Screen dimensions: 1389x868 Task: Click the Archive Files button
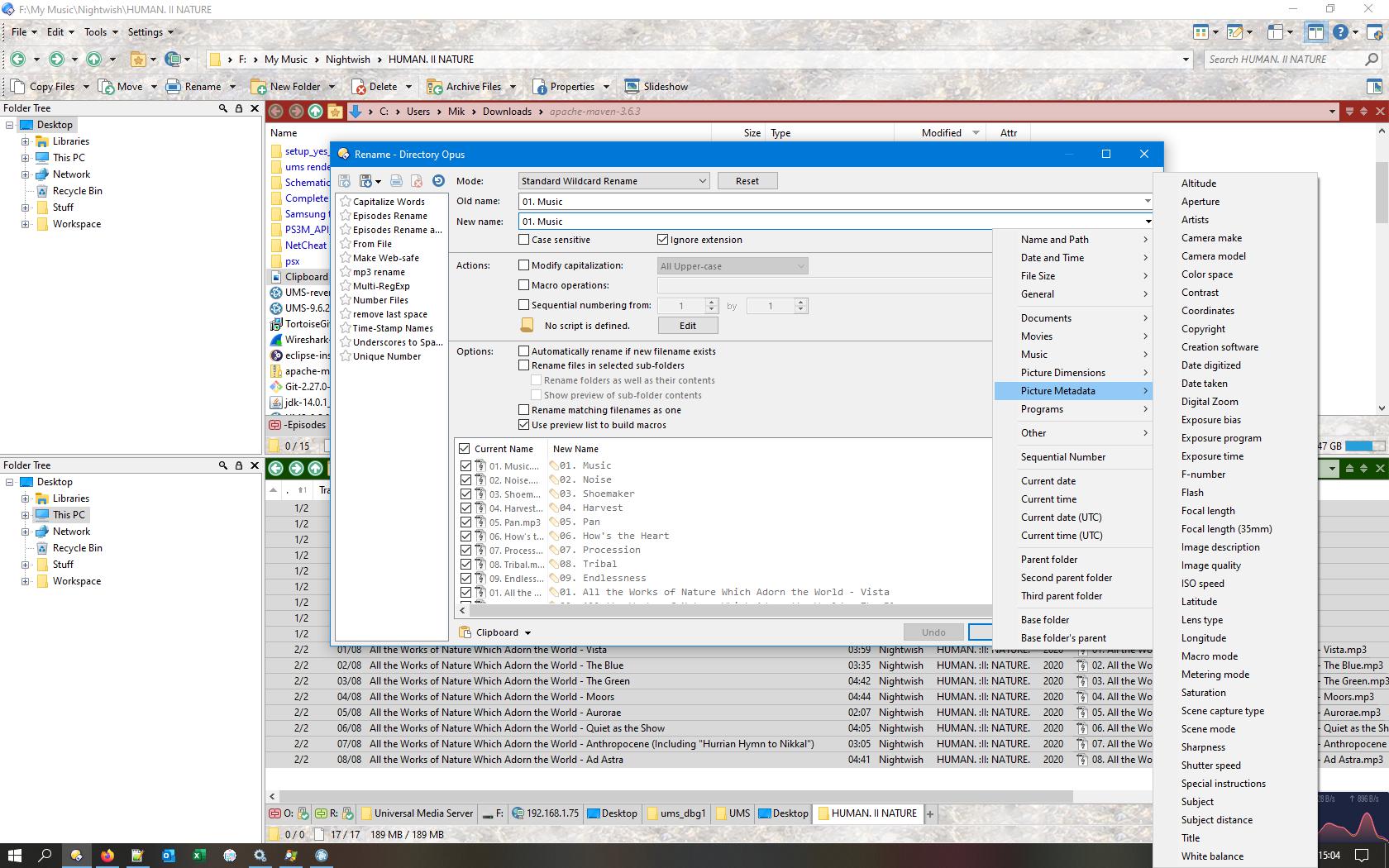tap(465, 87)
